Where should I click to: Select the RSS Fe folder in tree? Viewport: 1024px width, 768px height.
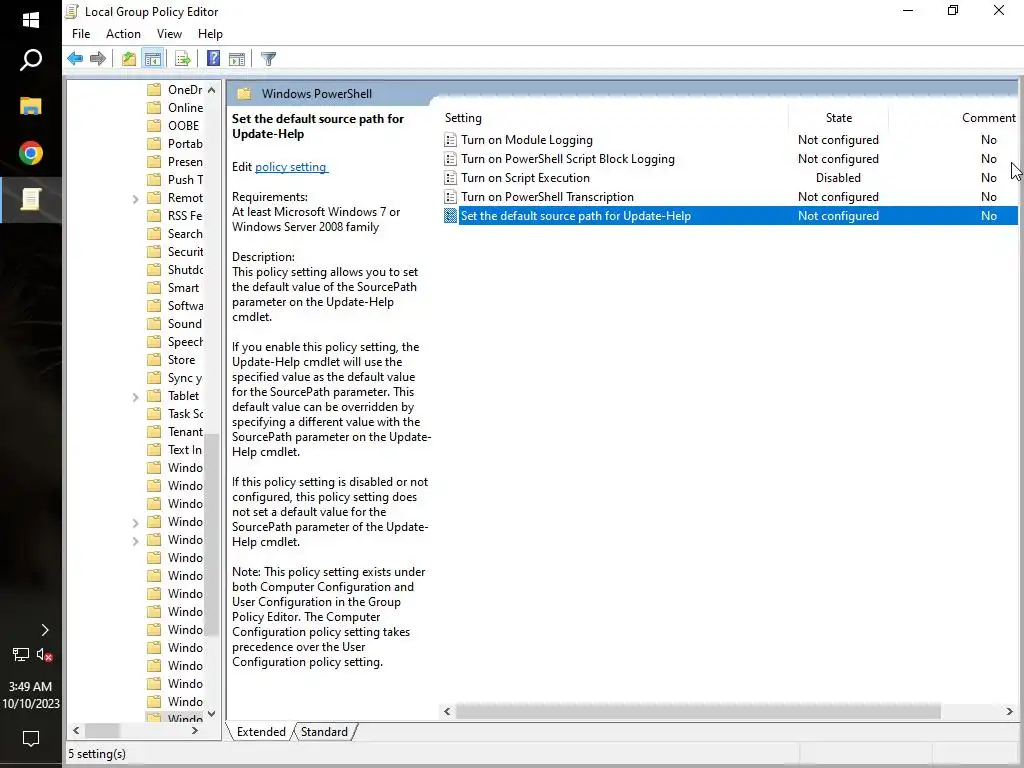tap(185, 216)
